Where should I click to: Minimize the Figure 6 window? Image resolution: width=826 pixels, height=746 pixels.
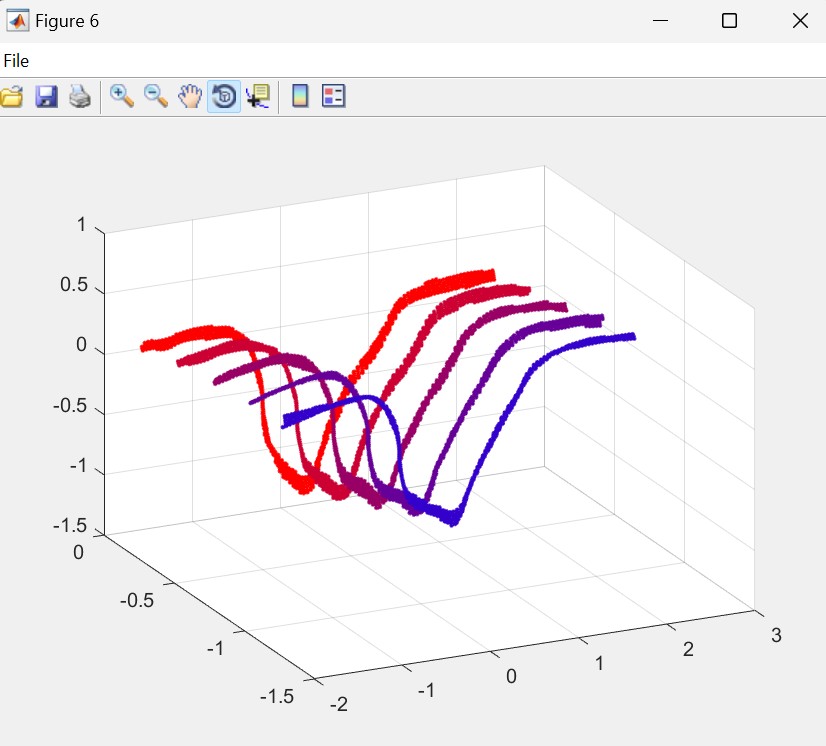(x=660, y=20)
